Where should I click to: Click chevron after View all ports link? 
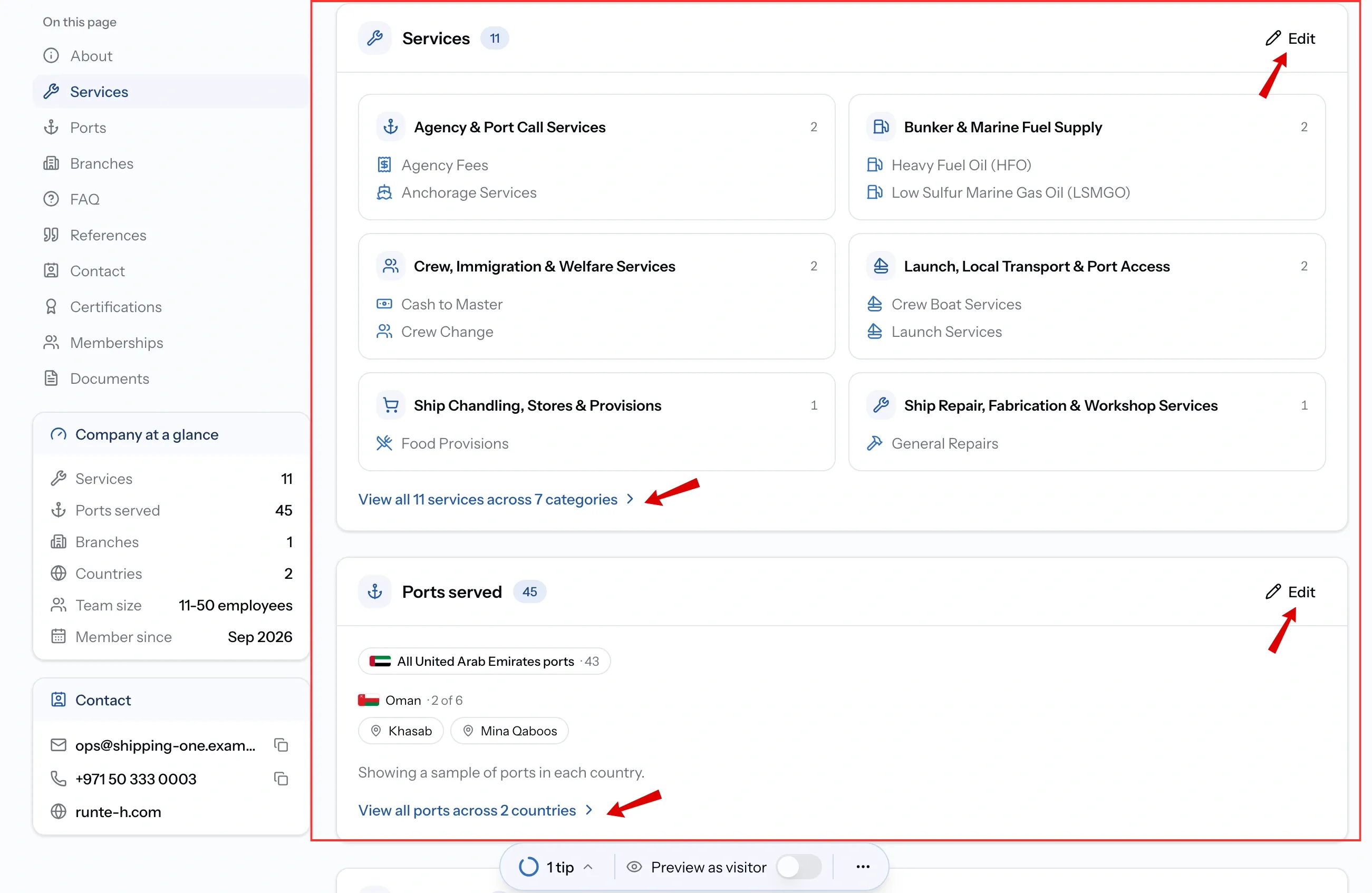588,811
